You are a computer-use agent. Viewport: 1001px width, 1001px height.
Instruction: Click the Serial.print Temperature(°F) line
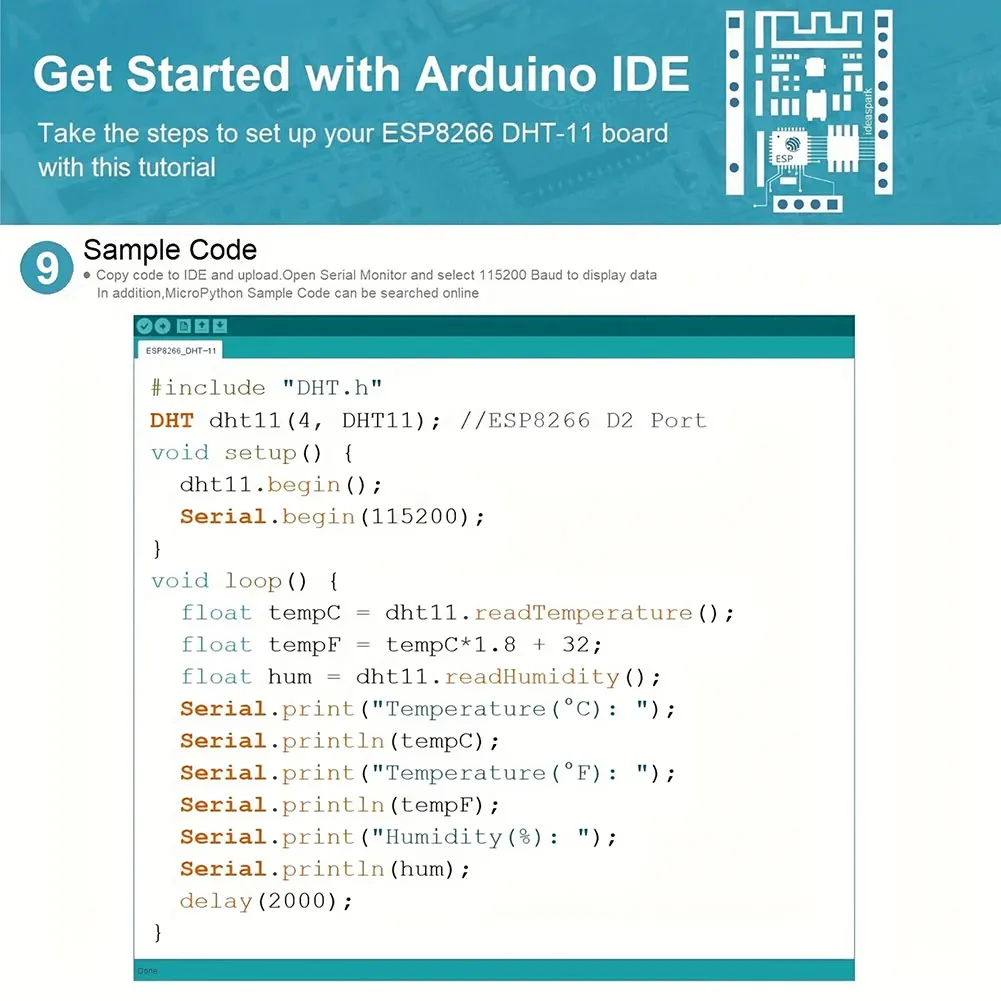[428, 773]
